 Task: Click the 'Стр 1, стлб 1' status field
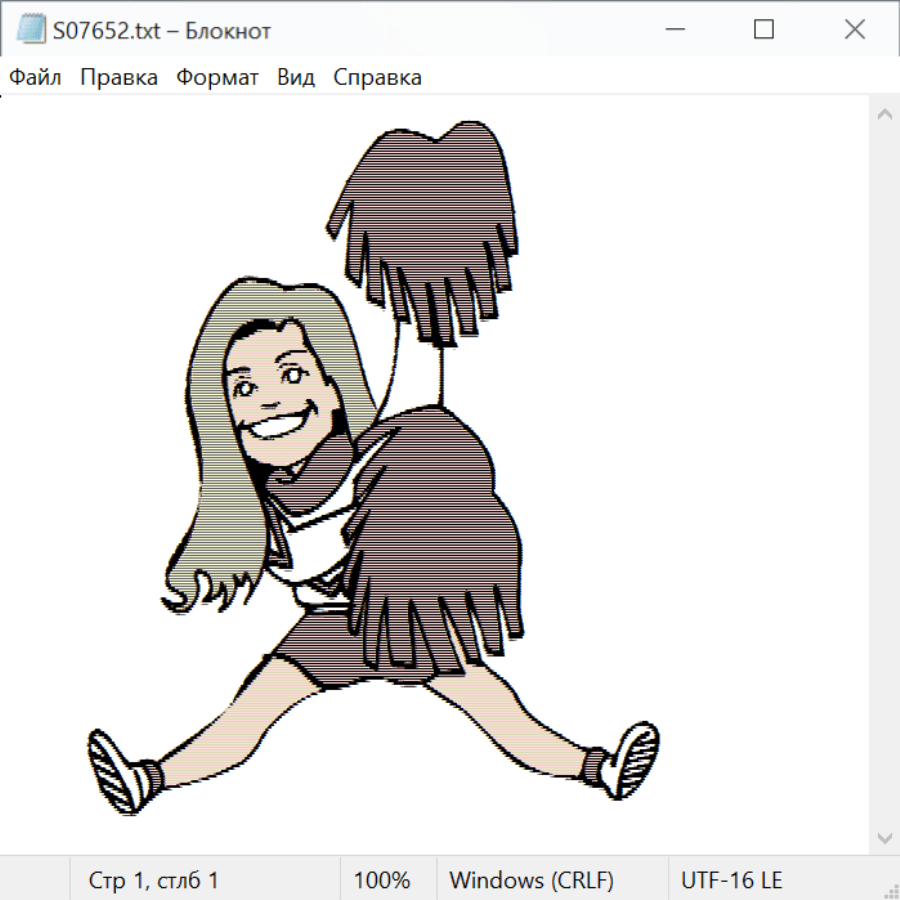pyautogui.click(x=154, y=880)
